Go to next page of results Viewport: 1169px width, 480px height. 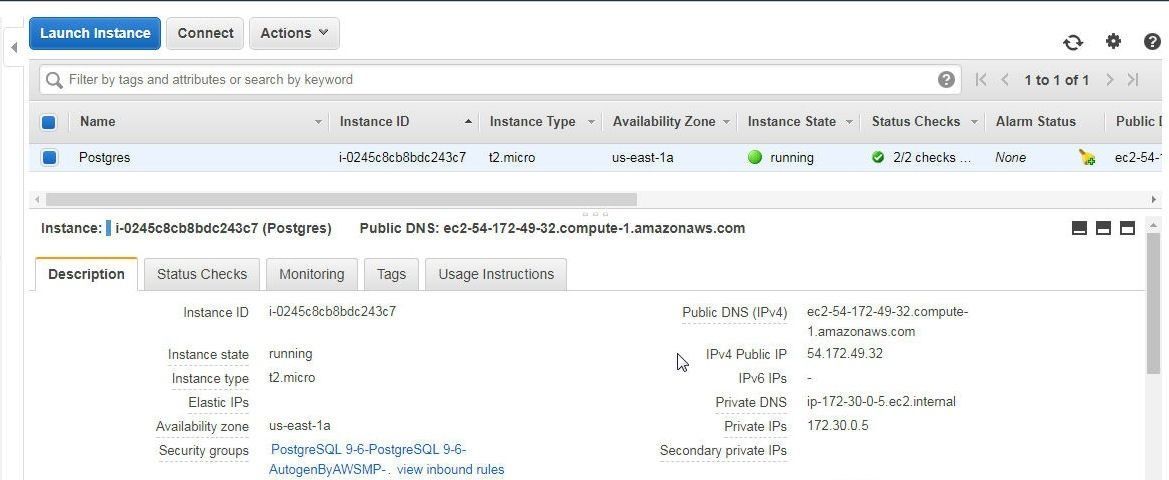click(1109, 80)
